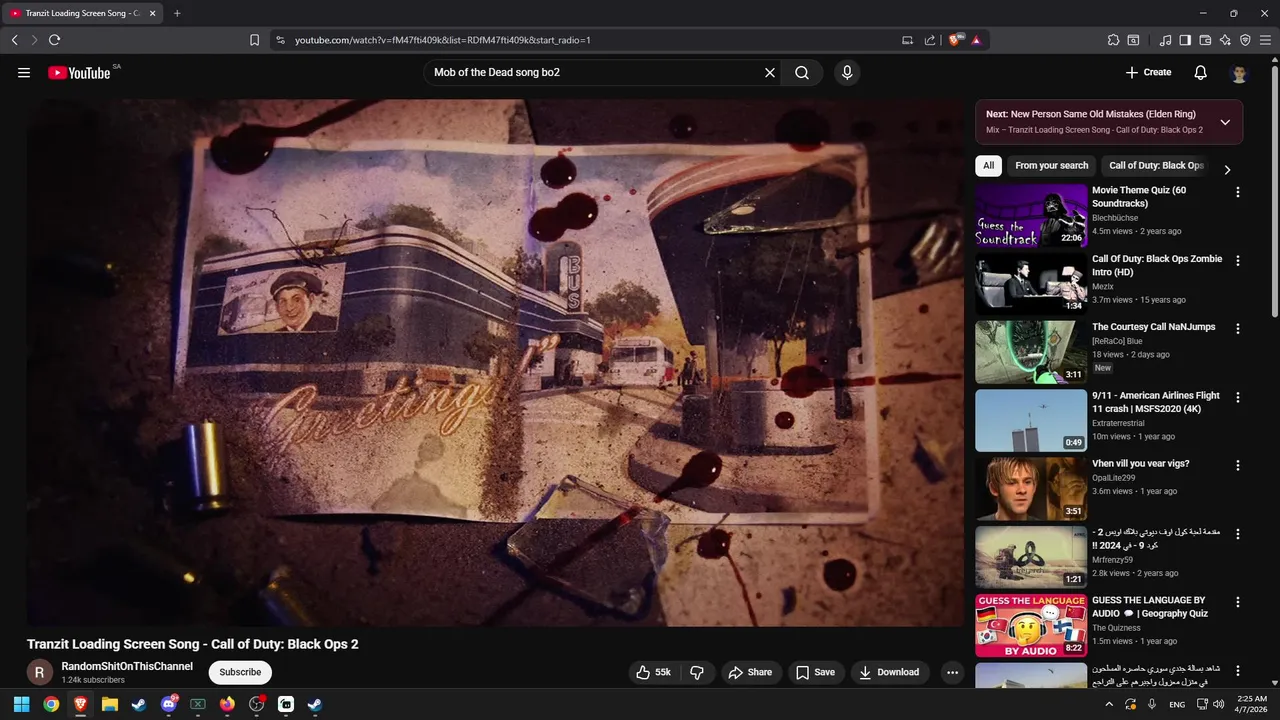Viewport: 1280px width, 720px height.
Task: Open the YouTube guide hamburger menu
Action: 24,73
